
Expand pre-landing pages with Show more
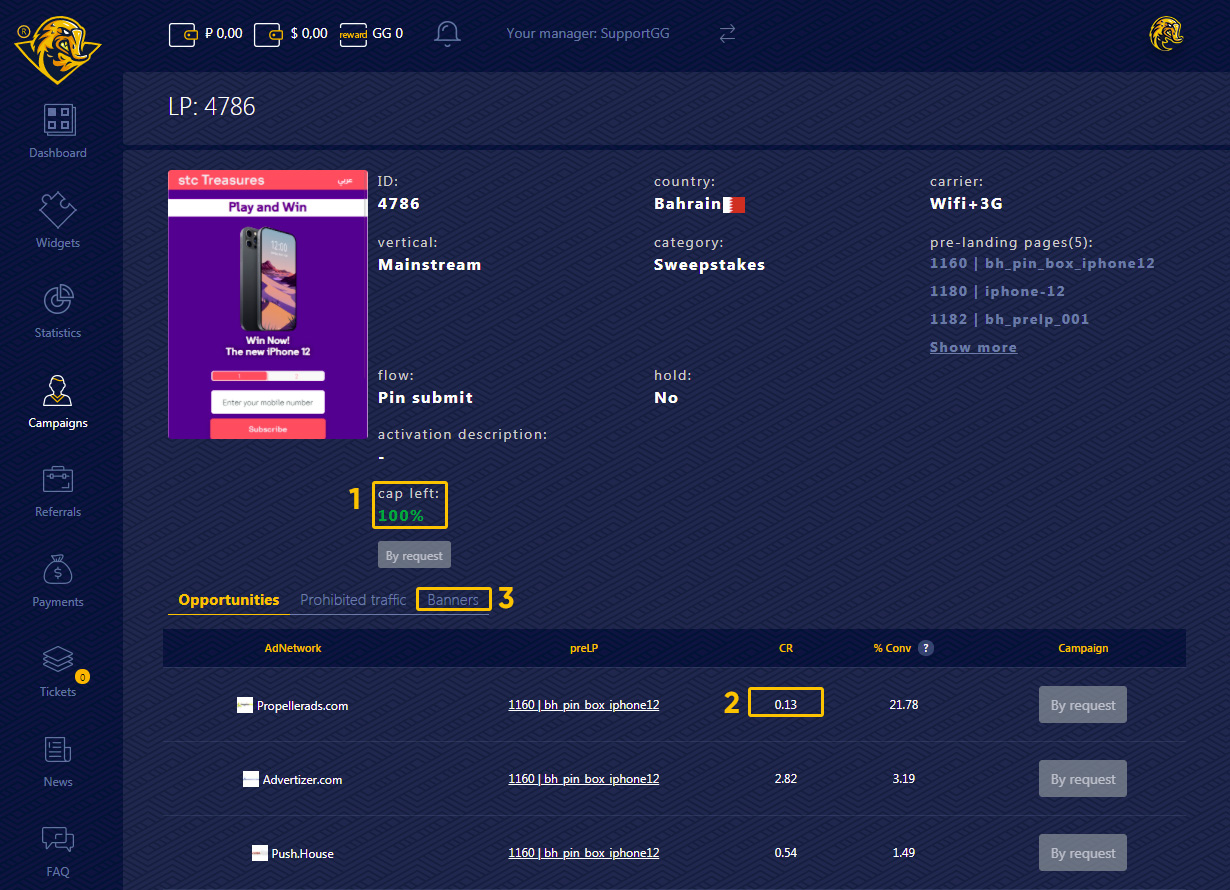click(973, 347)
